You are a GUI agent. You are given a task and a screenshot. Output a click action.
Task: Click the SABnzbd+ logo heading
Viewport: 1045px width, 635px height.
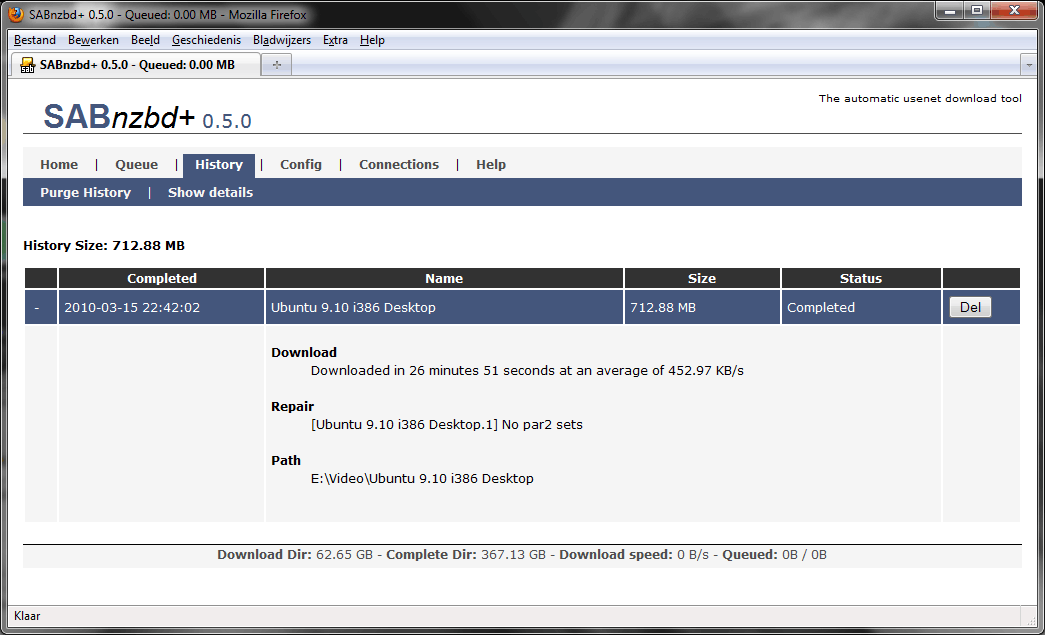[x=147, y=117]
